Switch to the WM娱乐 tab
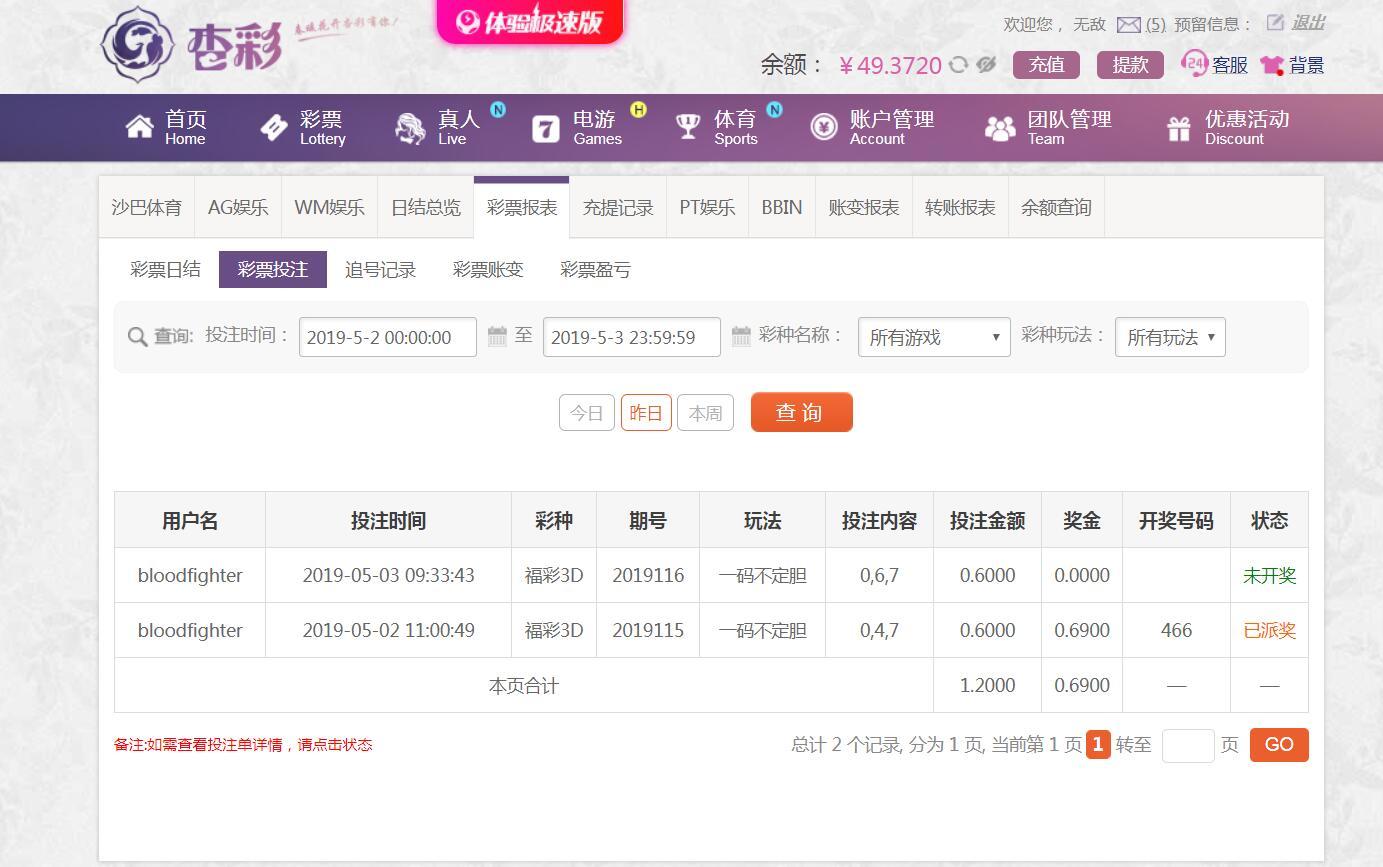This screenshot has height=867, width=1383. pyautogui.click(x=329, y=208)
